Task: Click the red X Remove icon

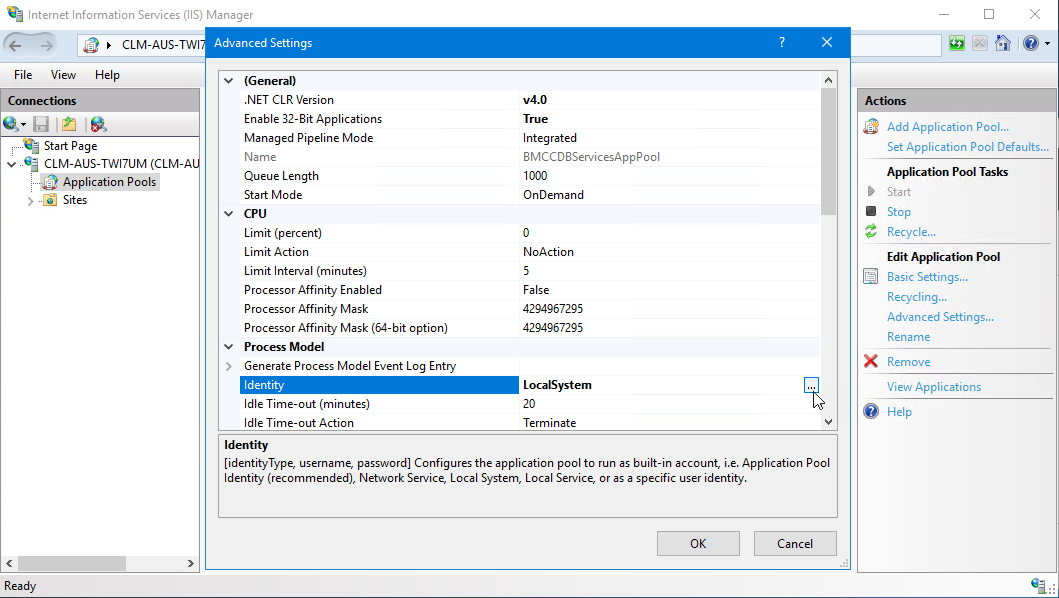Action: click(871, 362)
